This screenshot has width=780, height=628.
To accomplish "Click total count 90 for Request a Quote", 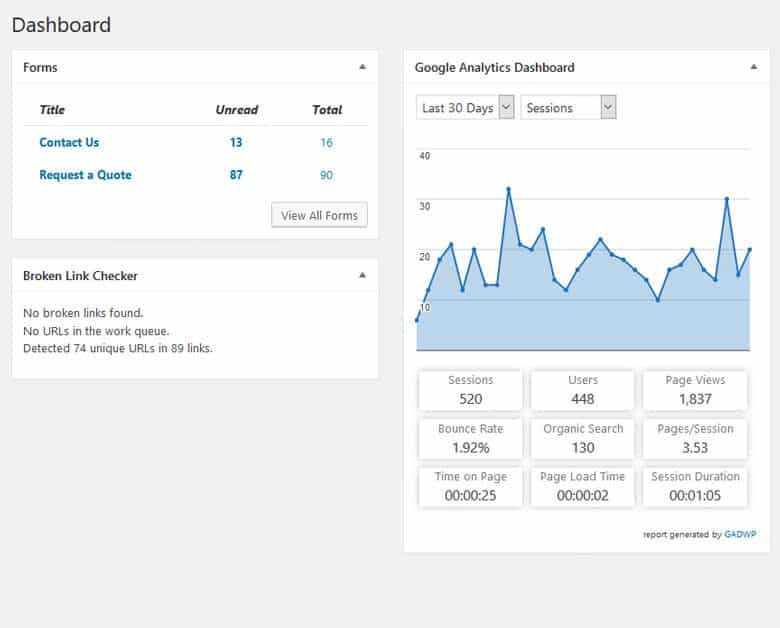I will click(x=326, y=175).
